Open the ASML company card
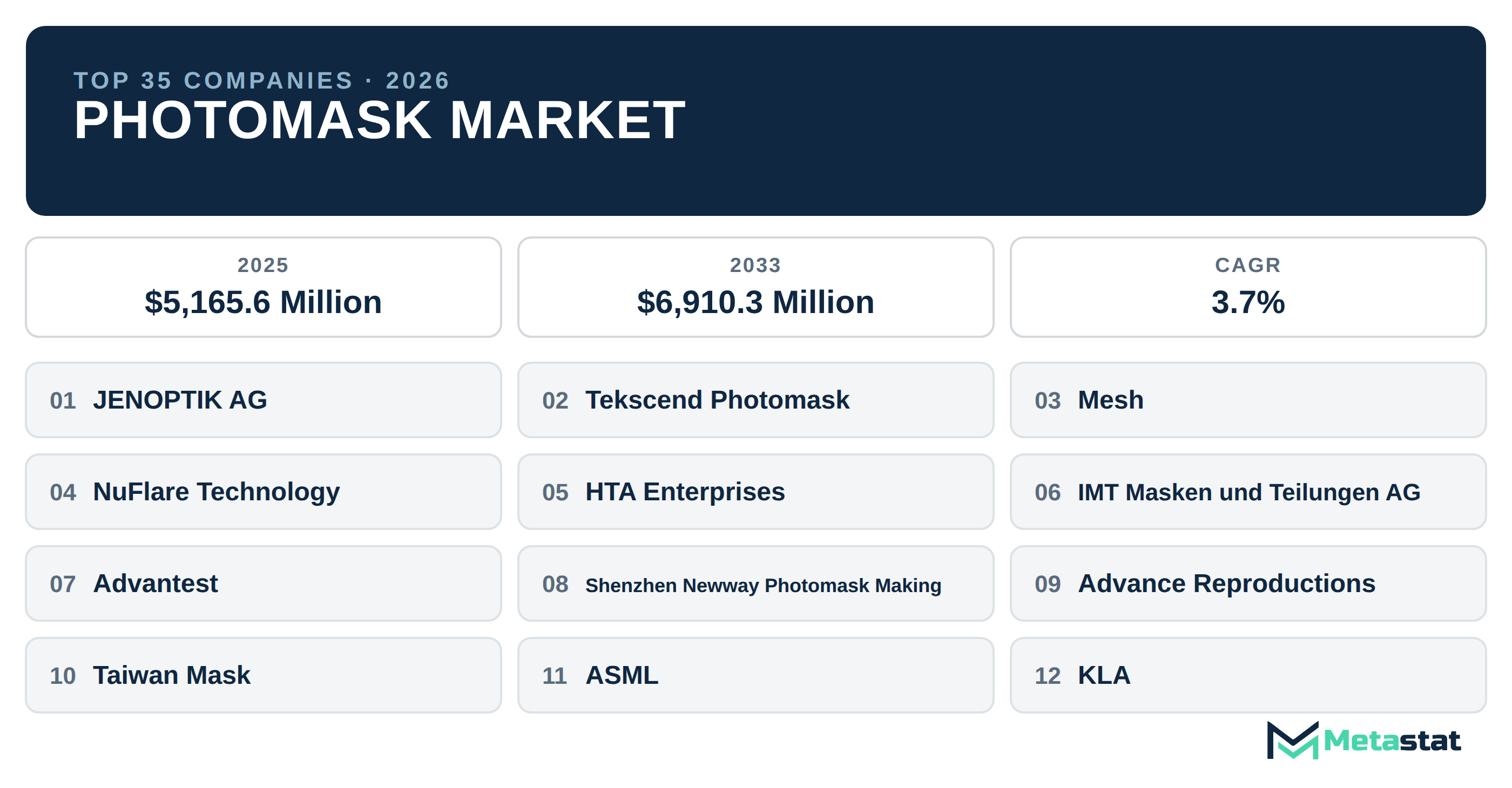This screenshot has width=1512, height=788. (756, 675)
